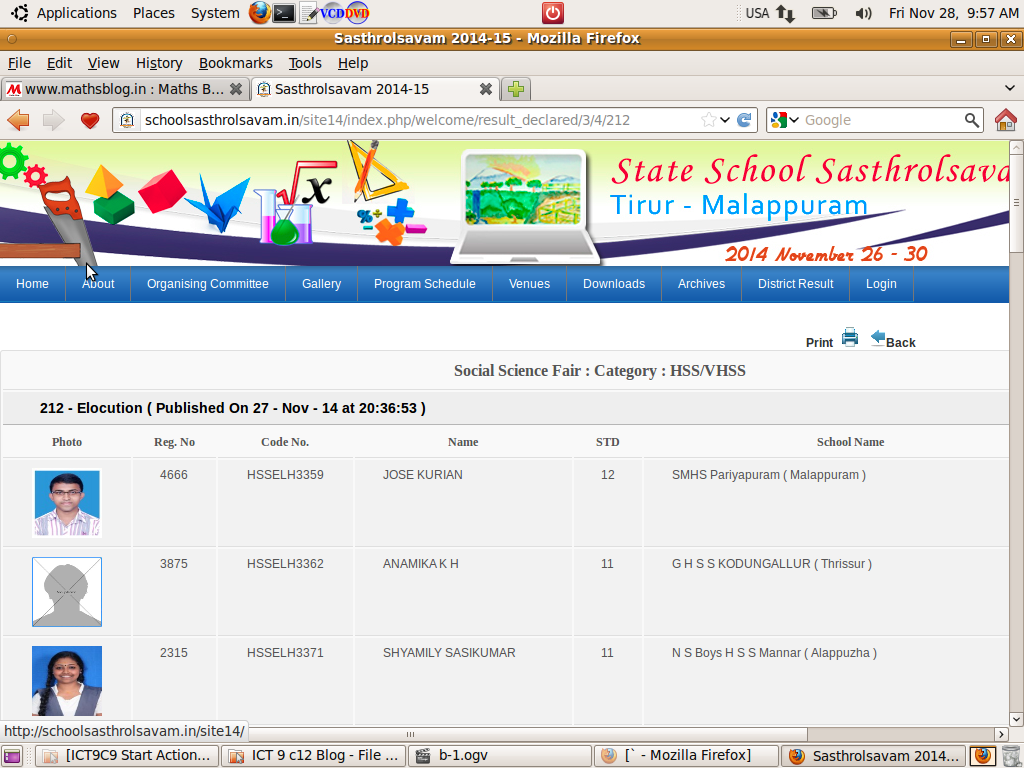Check the battery status icon
1024x768 pixels.
[824, 13]
